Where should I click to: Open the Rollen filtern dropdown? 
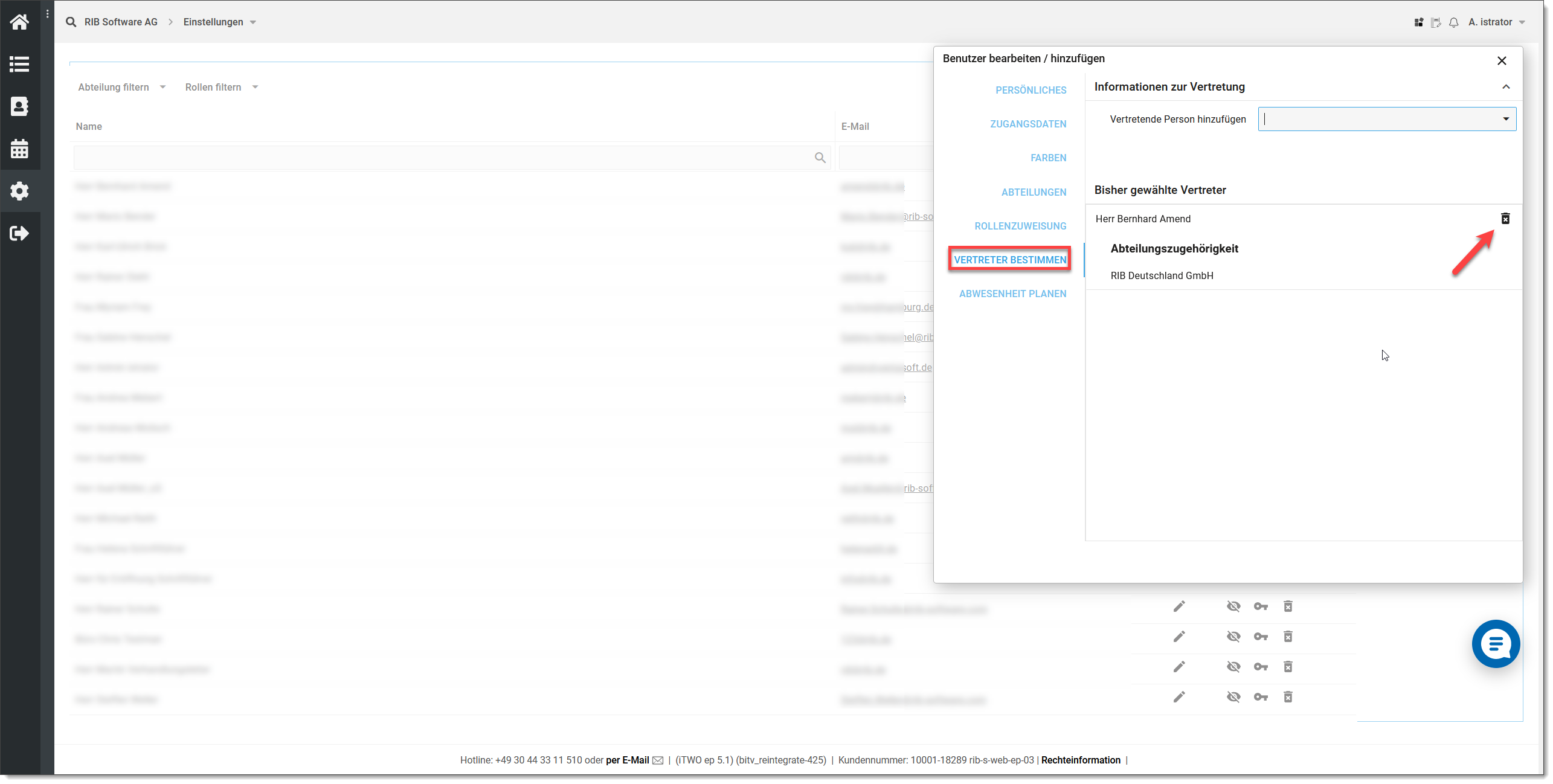tap(221, 87)
